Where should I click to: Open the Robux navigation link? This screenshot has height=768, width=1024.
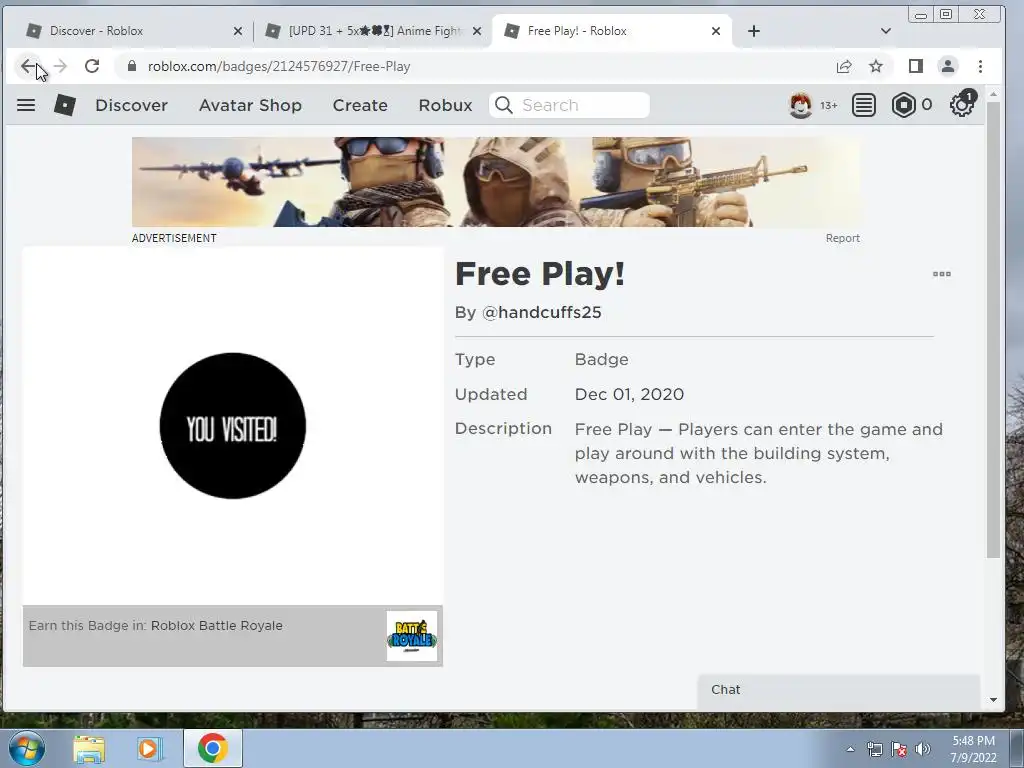tap(445, 105)
